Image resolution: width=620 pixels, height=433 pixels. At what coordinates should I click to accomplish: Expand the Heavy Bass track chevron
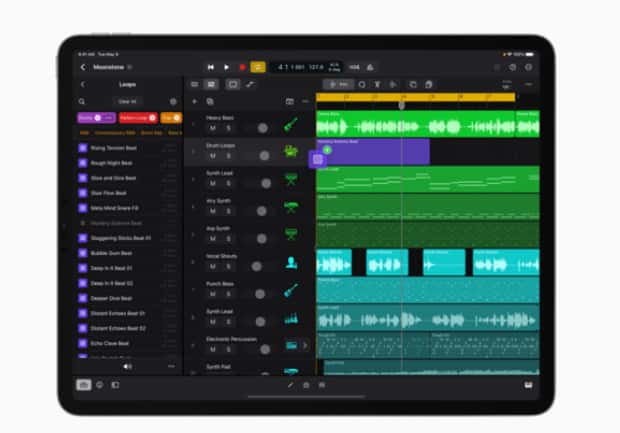click(x=194, y=124)
